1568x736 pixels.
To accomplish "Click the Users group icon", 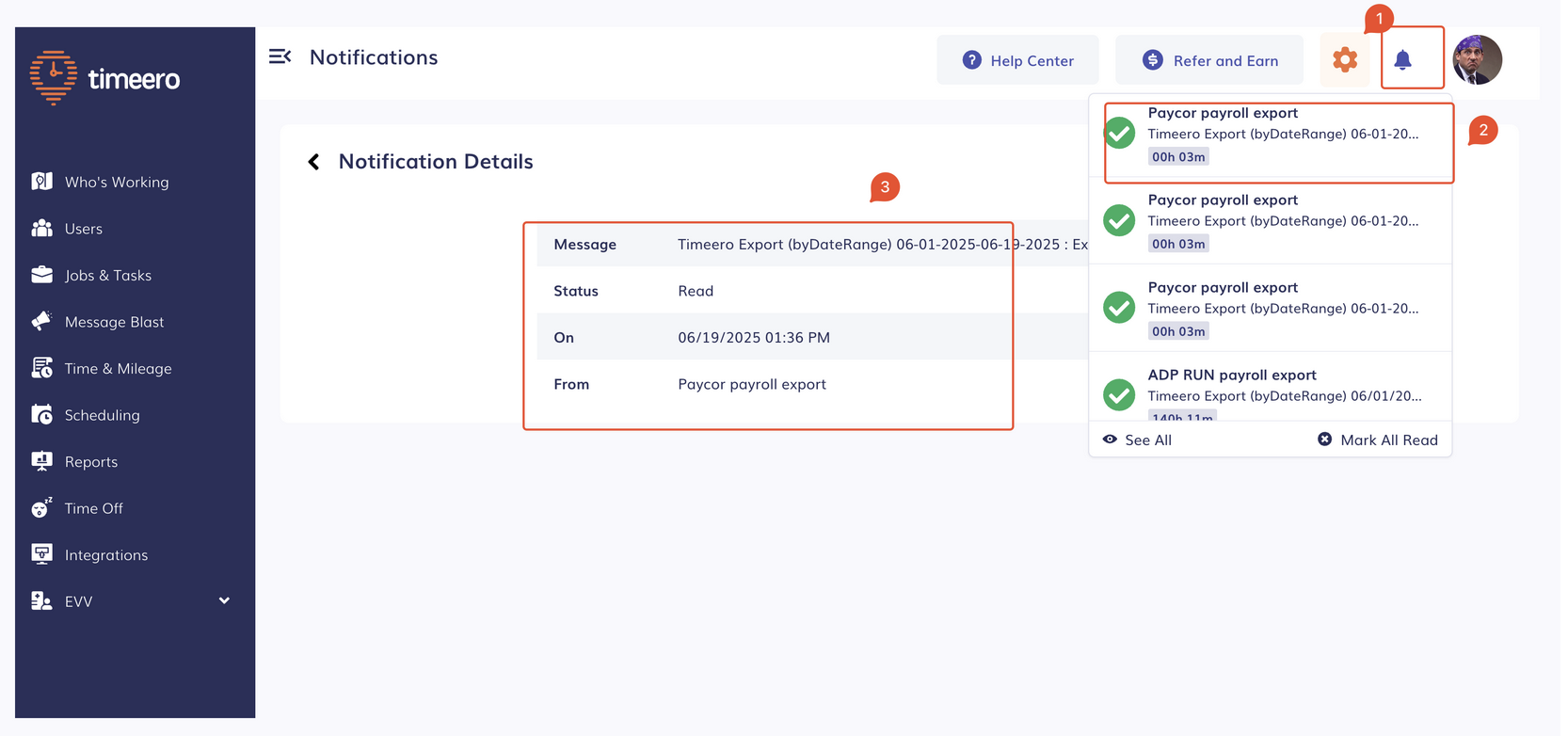I will click(41, 228).
